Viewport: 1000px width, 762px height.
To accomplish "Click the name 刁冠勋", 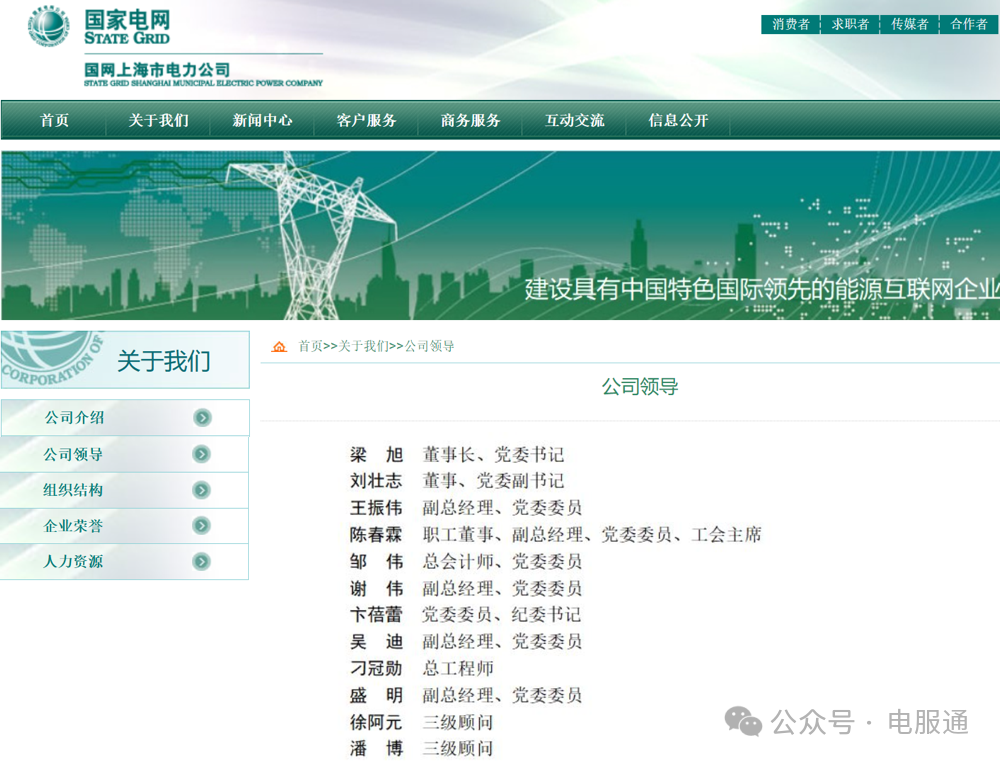I will (376, 668).
